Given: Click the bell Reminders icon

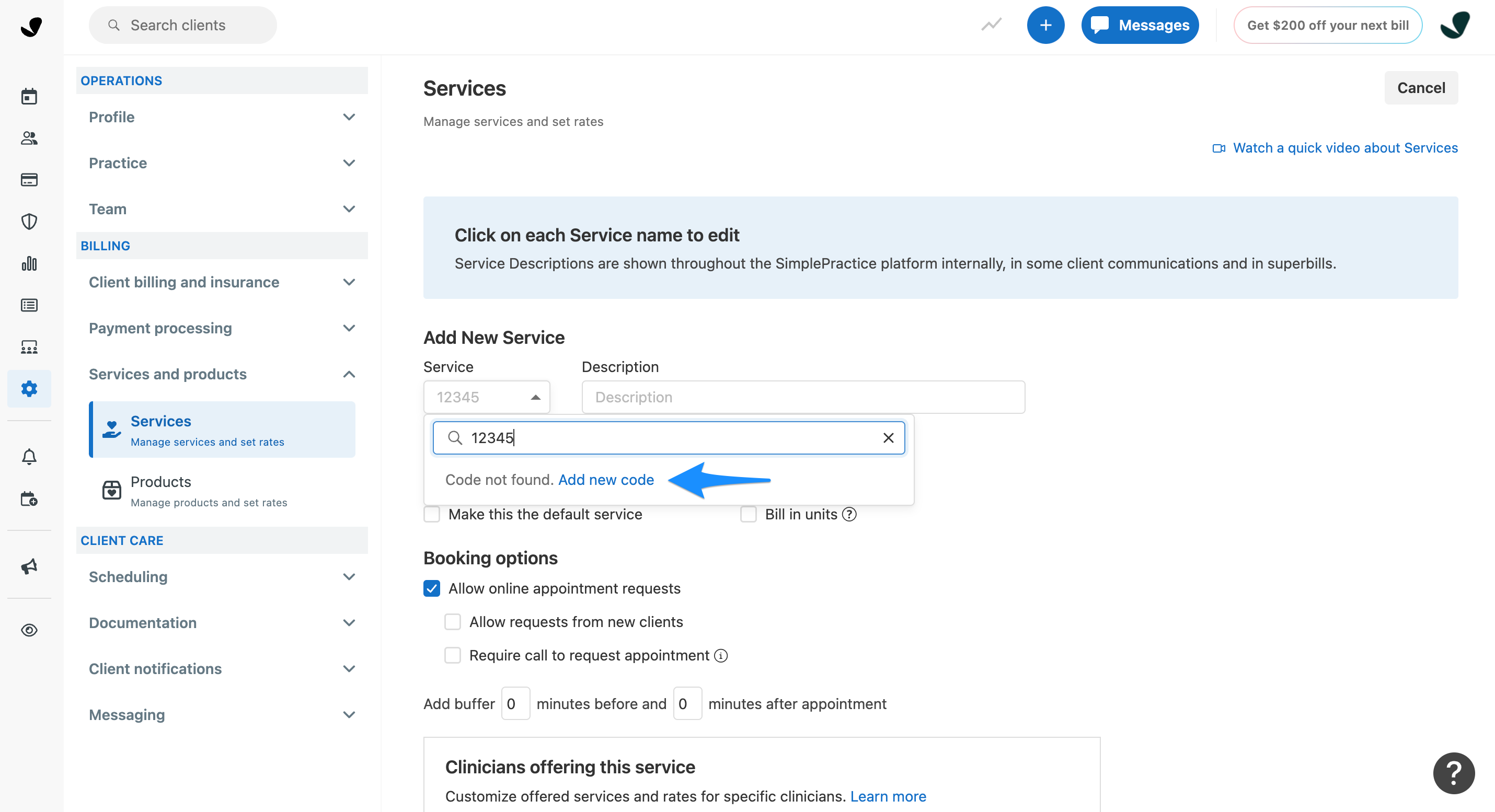Looking at the screenshot, I should click(29, 457).
